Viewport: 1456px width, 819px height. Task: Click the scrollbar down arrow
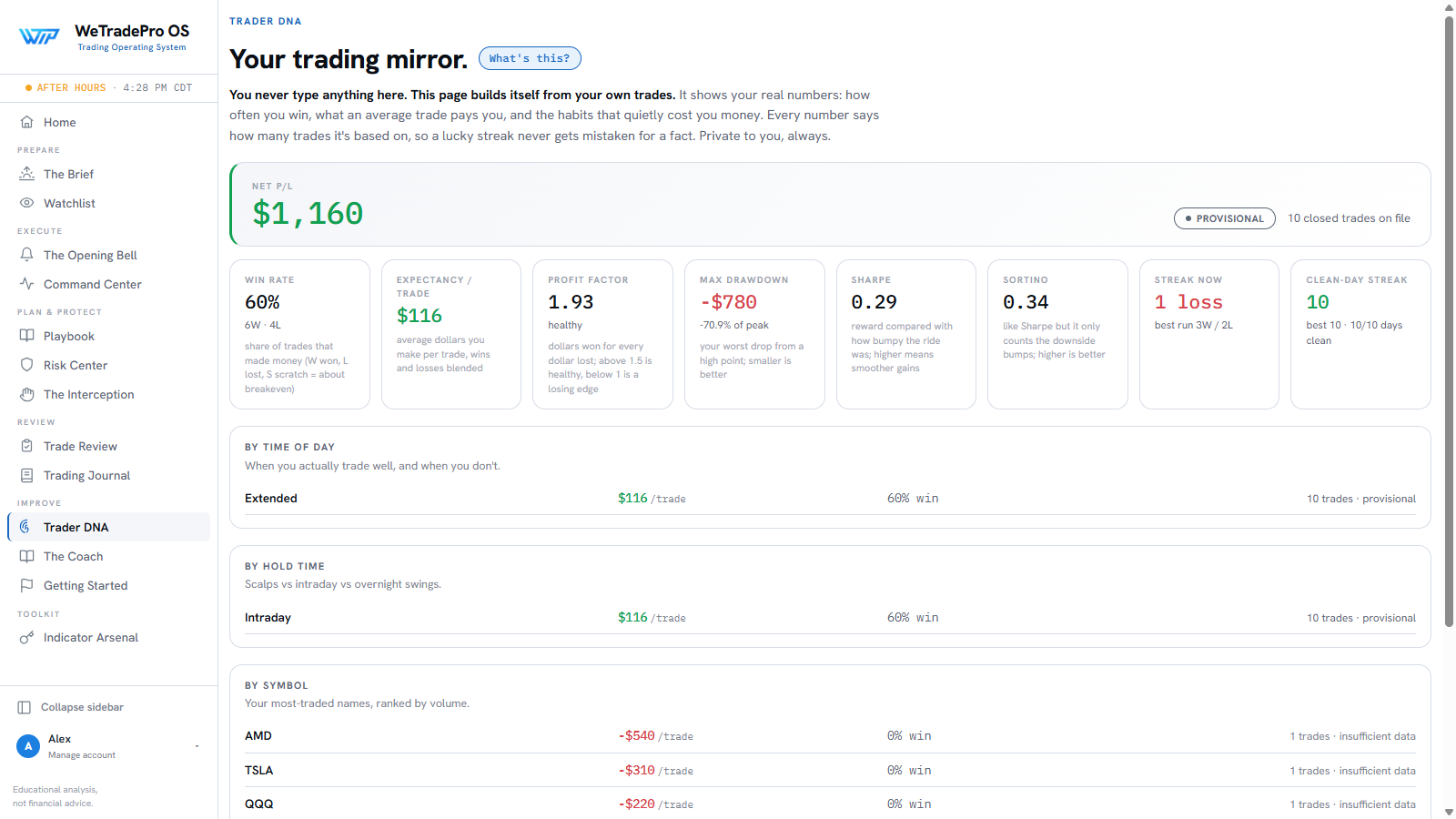(x=1449, y=812)
